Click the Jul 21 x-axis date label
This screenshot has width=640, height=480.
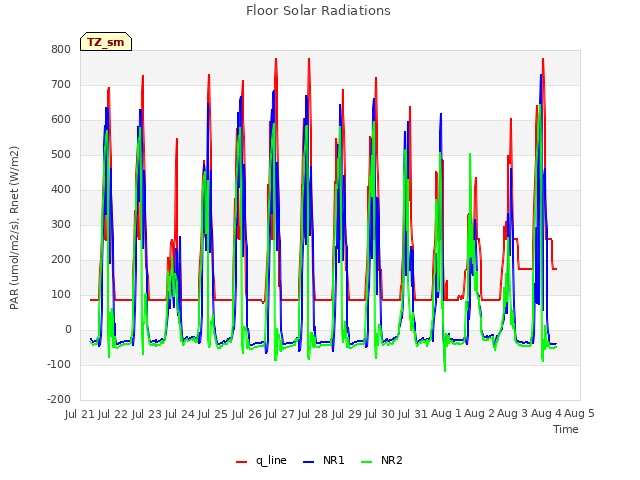click(80, 414)
